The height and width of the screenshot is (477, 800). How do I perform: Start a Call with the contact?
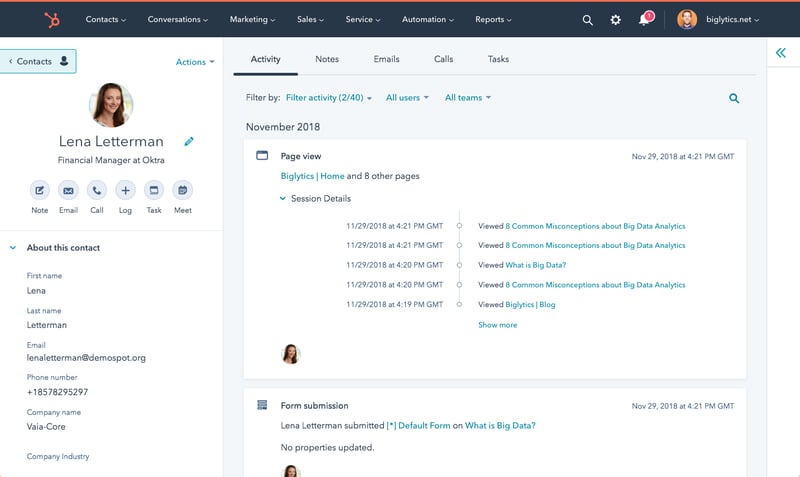96,191
